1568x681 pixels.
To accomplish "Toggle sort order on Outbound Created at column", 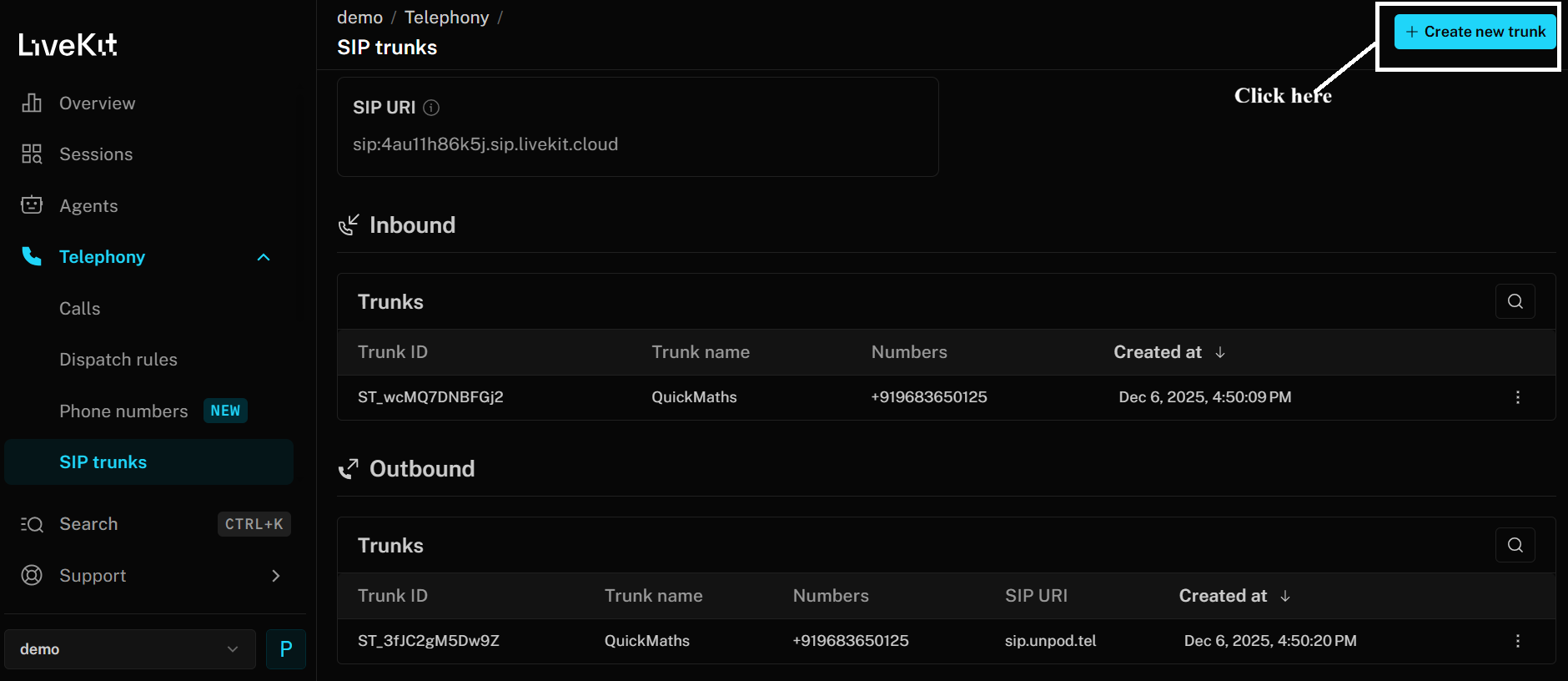I will pyautogui.click(x=1285, y=596).
